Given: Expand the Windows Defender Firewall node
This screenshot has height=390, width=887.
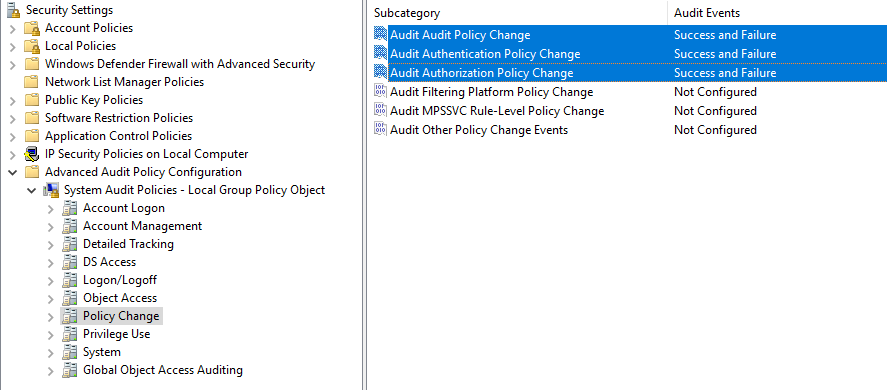Looking at the screenshot, I should 13,65.
